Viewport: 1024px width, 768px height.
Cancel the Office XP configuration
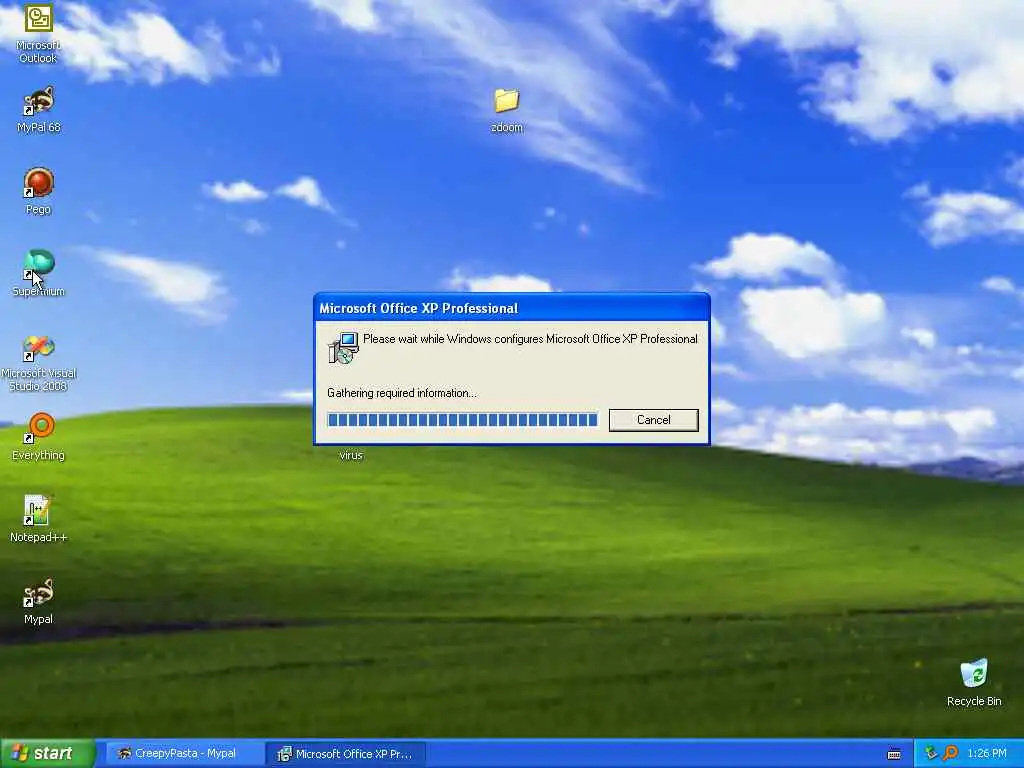(x=654, y=420)
